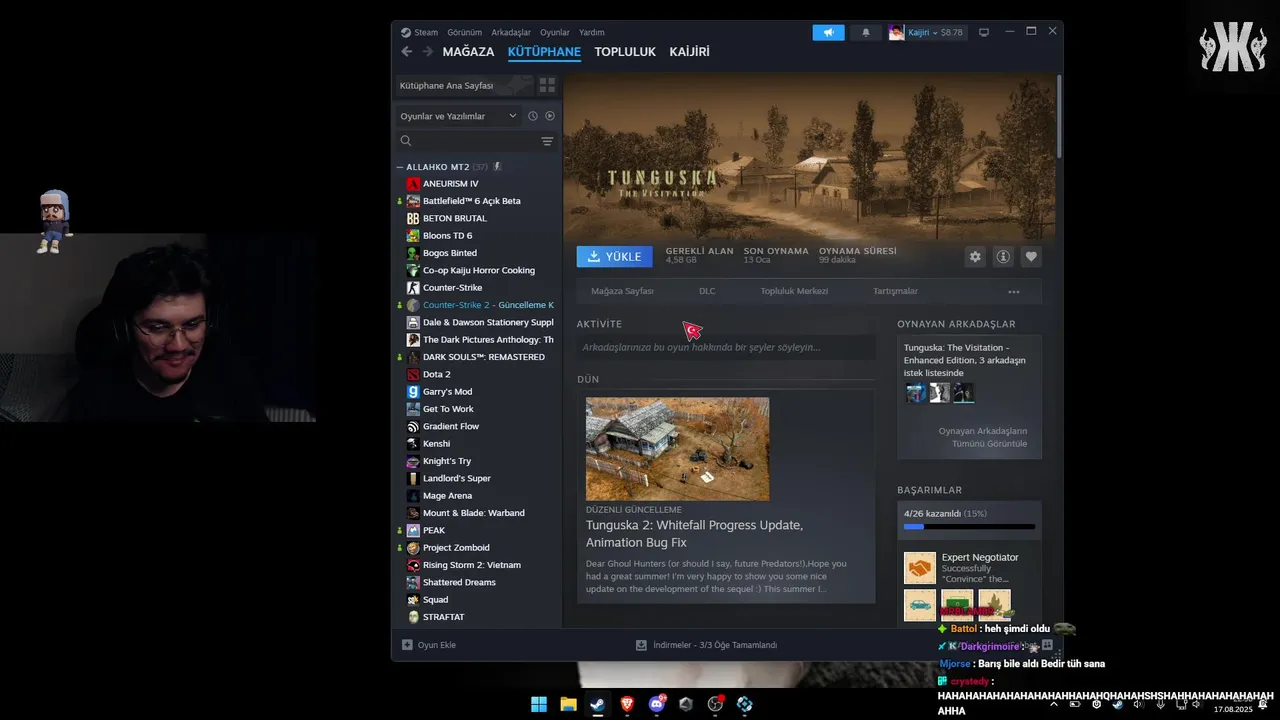
Task: Click the blue YÜKLE install button
Action: pos(614,257)
